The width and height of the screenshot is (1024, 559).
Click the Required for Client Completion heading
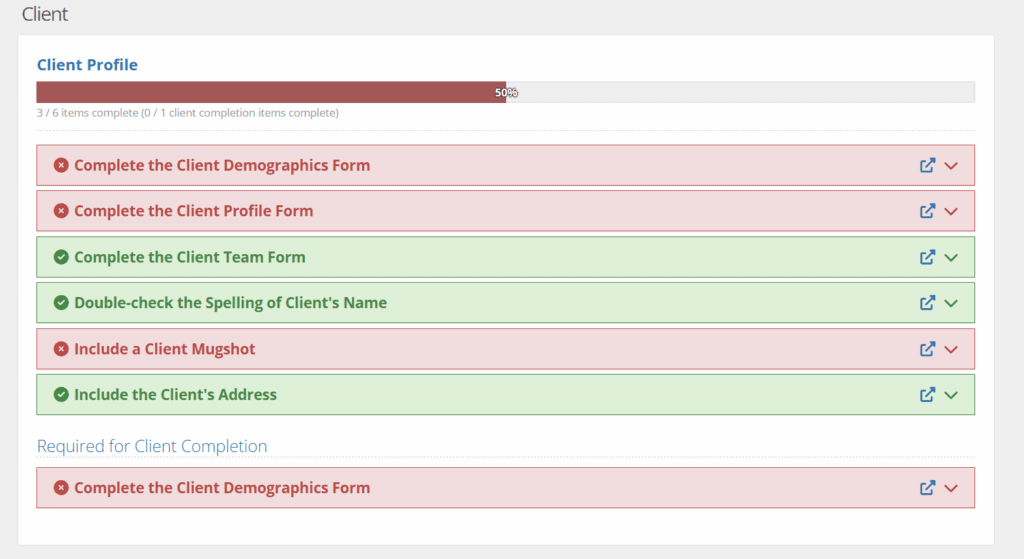[152, 446]
